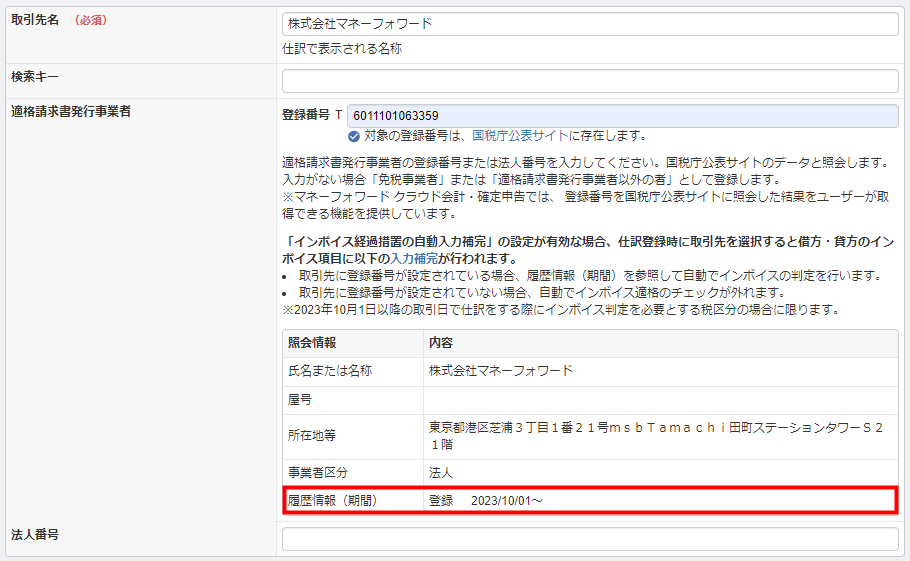Click the 屋号 row label
The image size is (910, 561).
[300, 400]
